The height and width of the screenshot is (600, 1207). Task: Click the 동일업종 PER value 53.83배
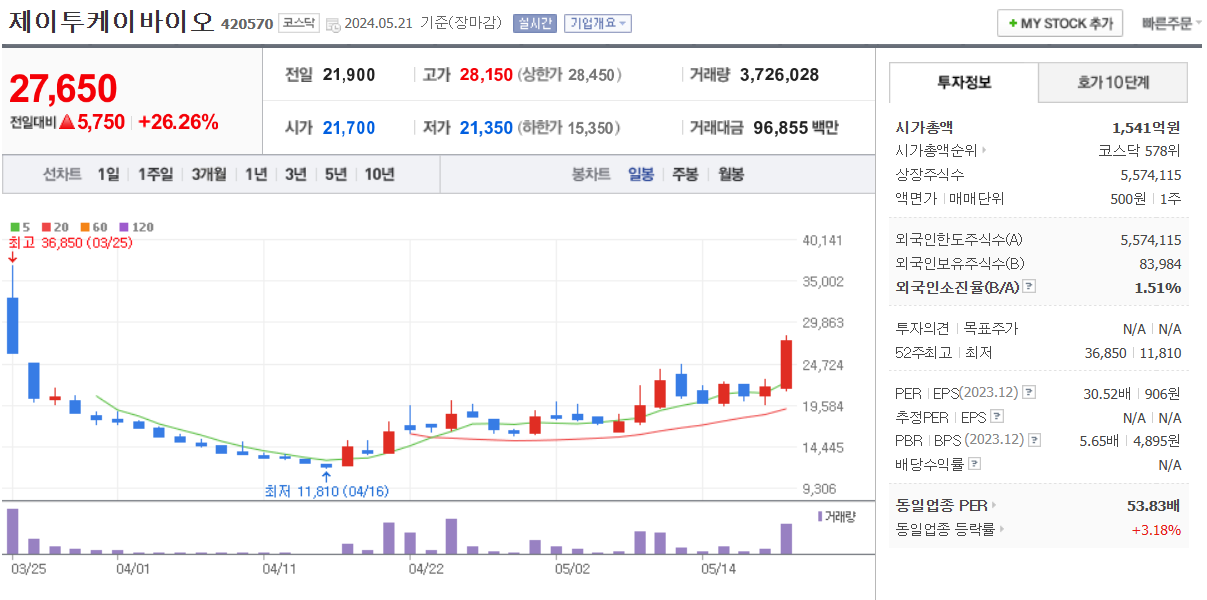1154,505
